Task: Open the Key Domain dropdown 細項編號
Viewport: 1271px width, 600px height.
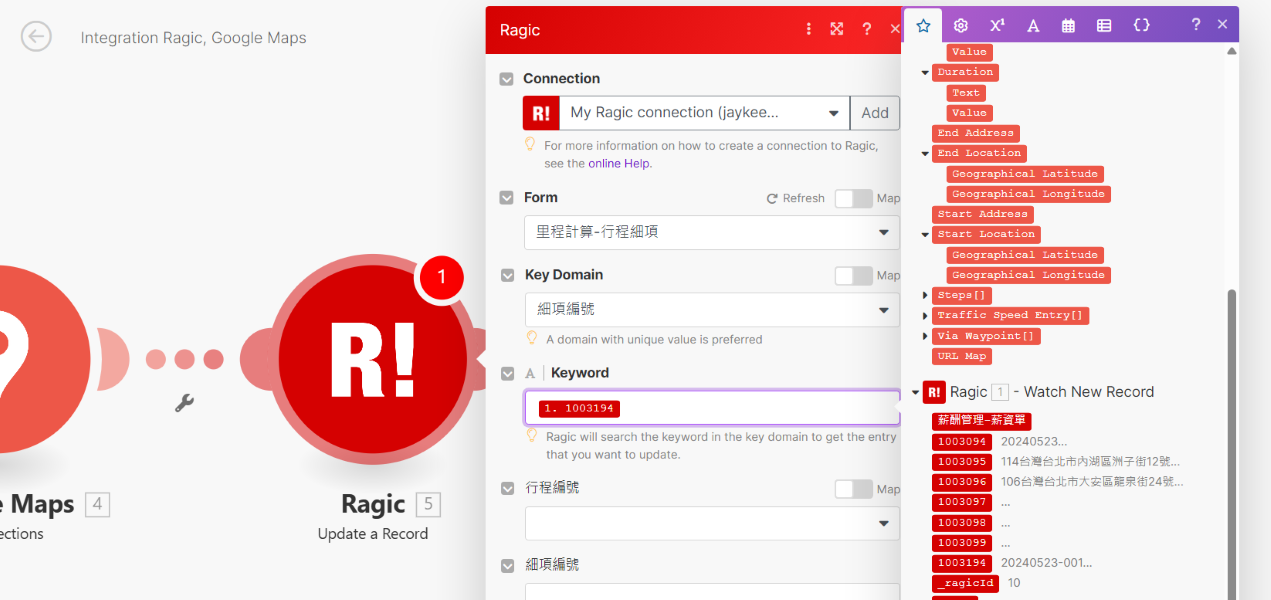Action: pos(711,310)
